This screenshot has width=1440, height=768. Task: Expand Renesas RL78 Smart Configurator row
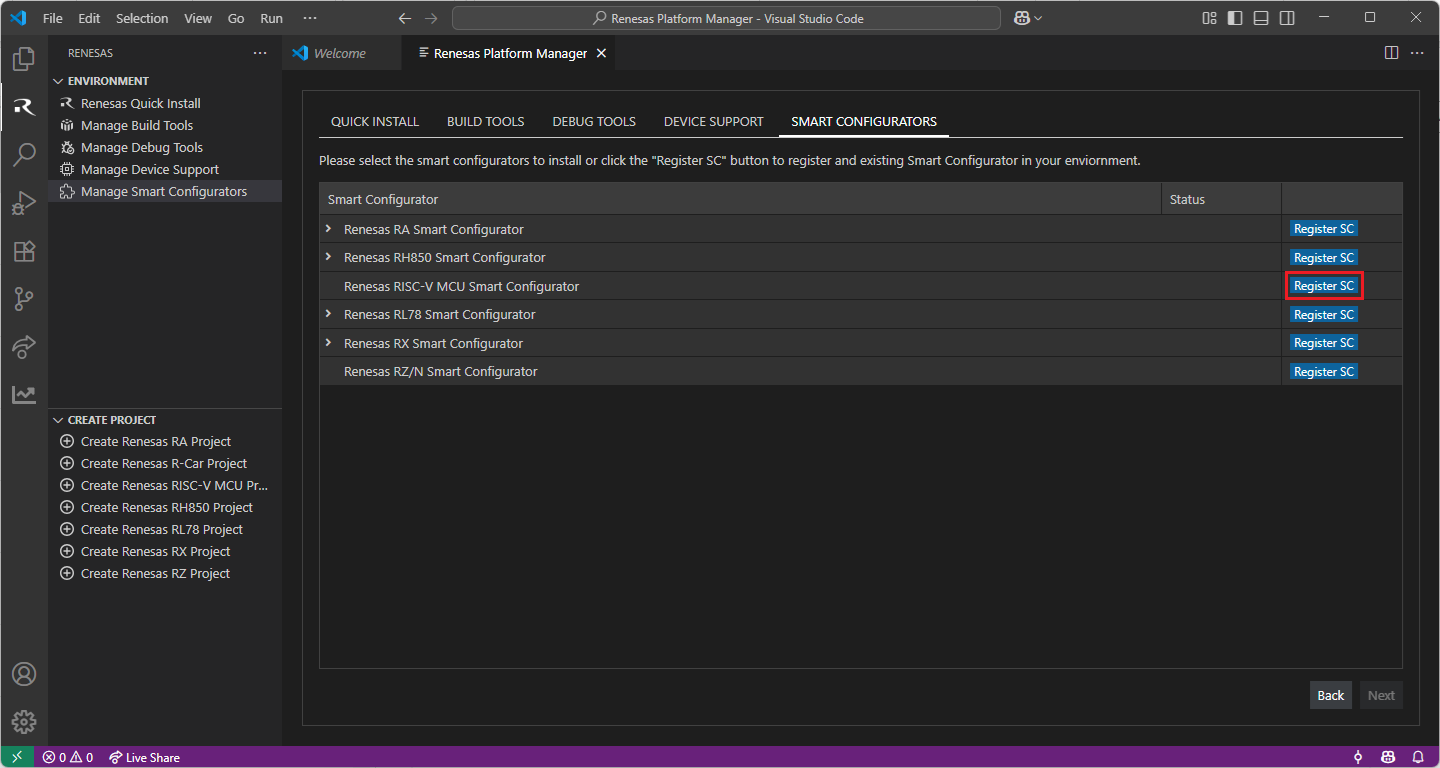pyautogui.click(x=328, y=314)
